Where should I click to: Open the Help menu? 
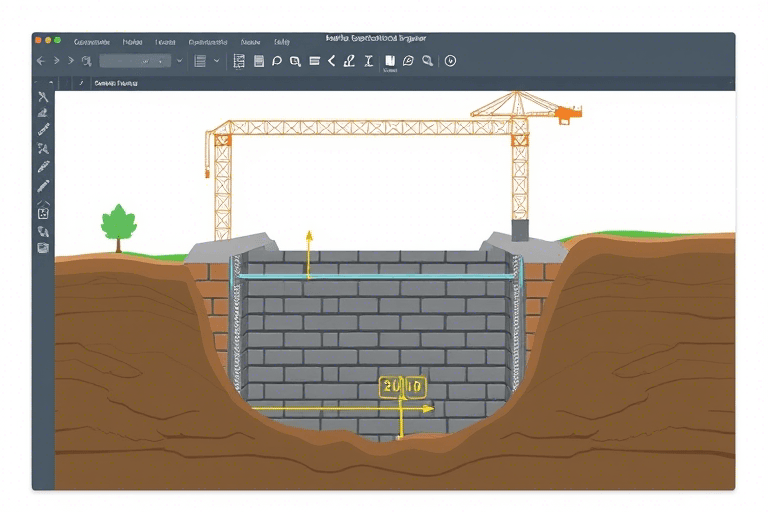coord(282,42)
